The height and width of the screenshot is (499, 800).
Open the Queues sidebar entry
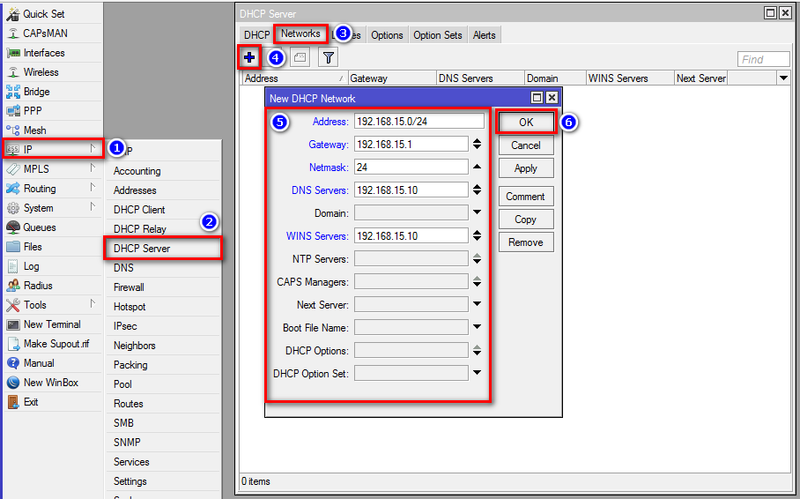click(x=41, y=227)
